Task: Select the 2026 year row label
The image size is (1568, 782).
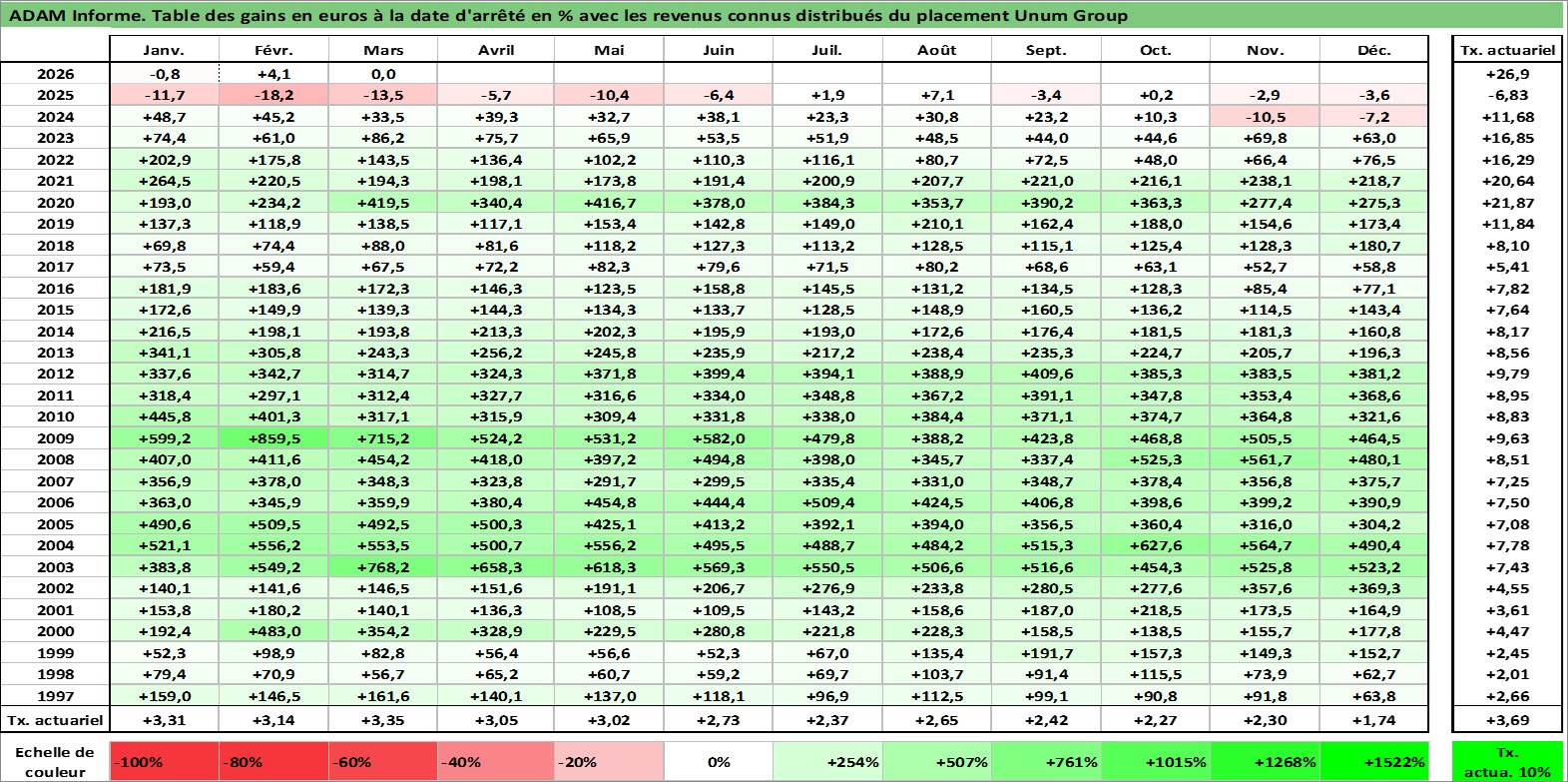Action: (x=55, y=74)
